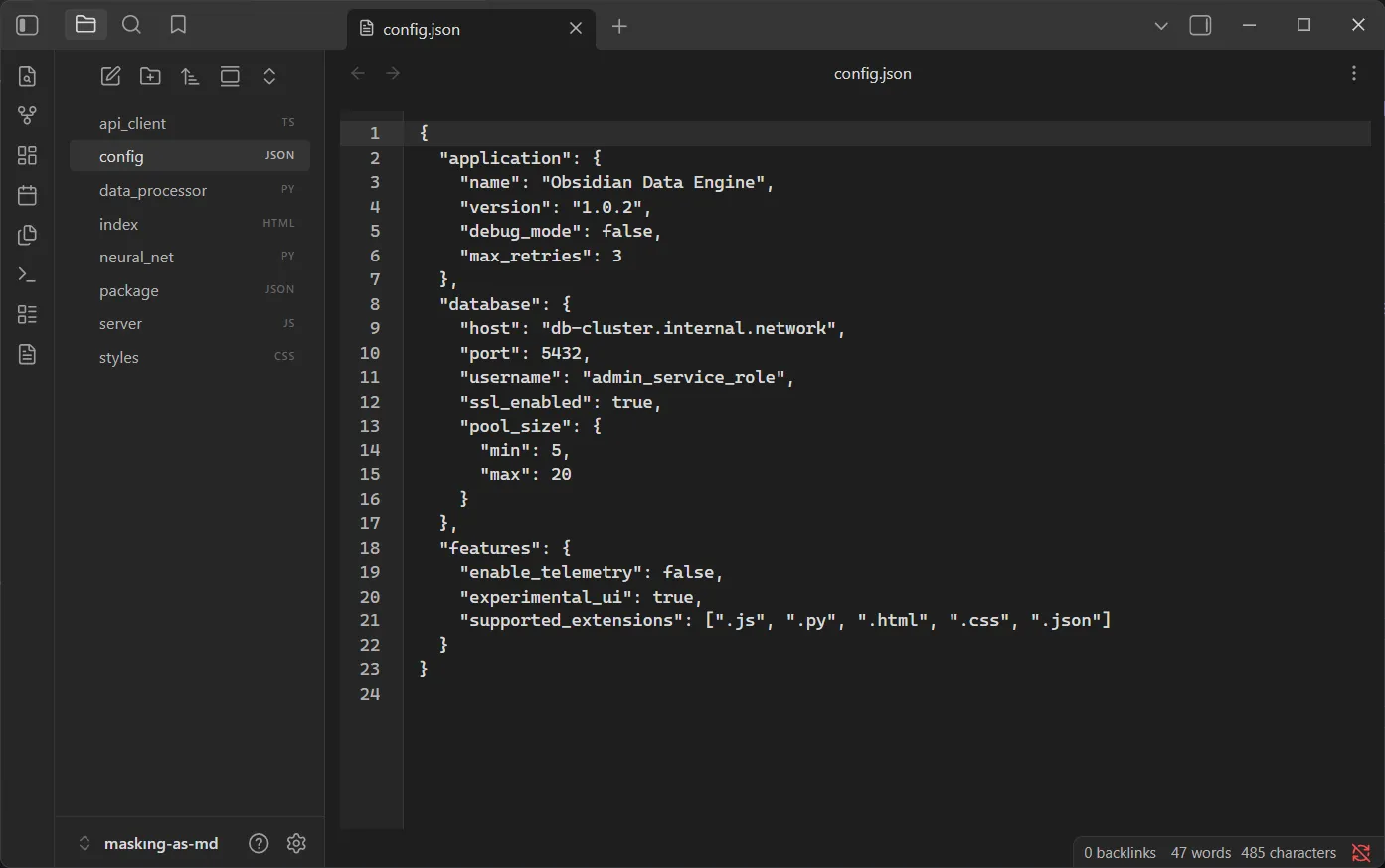Click line number 1 in the gutter
Screen dimensions: 1385x868
tap(375, 133)
